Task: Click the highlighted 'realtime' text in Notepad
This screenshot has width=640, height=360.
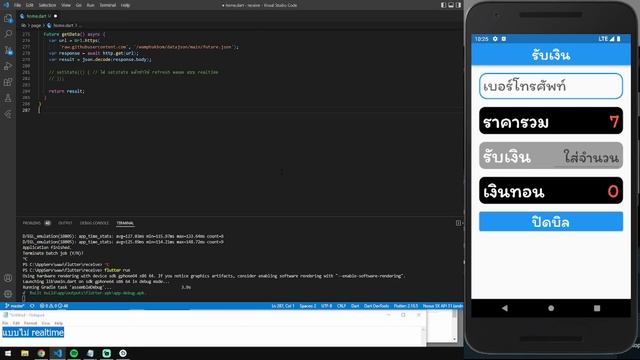Action: pos(47,333)
